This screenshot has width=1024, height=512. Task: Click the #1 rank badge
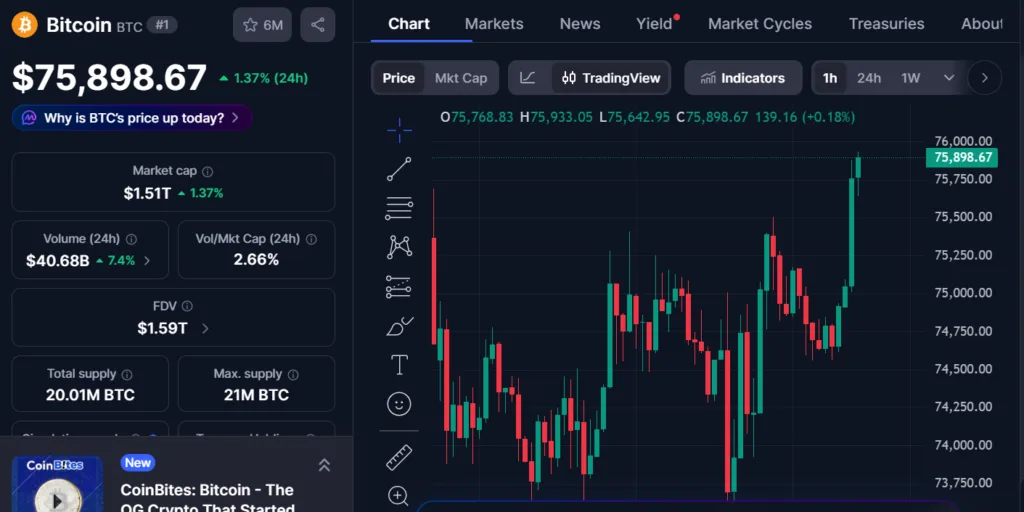pos(162,25)
